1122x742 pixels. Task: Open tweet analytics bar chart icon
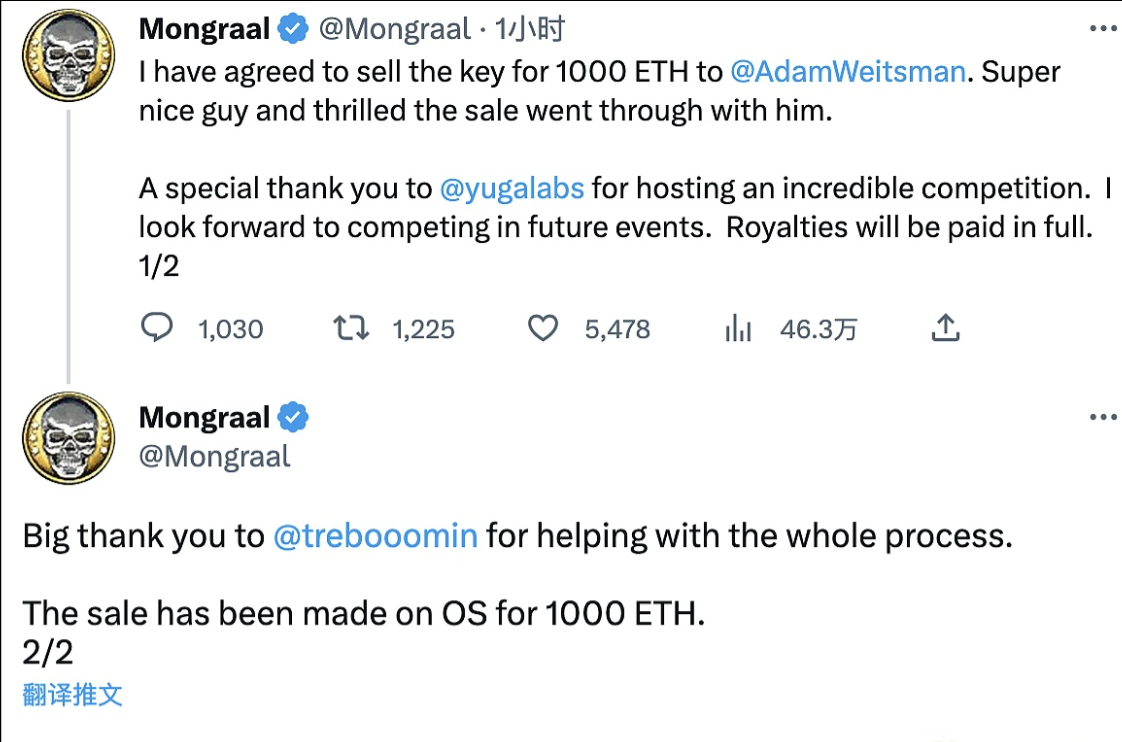[738, 328]
